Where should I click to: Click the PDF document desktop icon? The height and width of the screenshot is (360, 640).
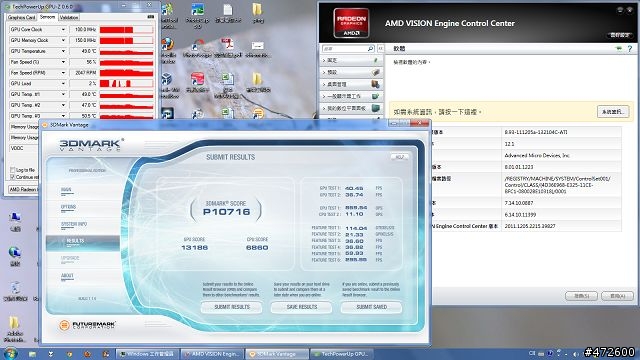227,49
